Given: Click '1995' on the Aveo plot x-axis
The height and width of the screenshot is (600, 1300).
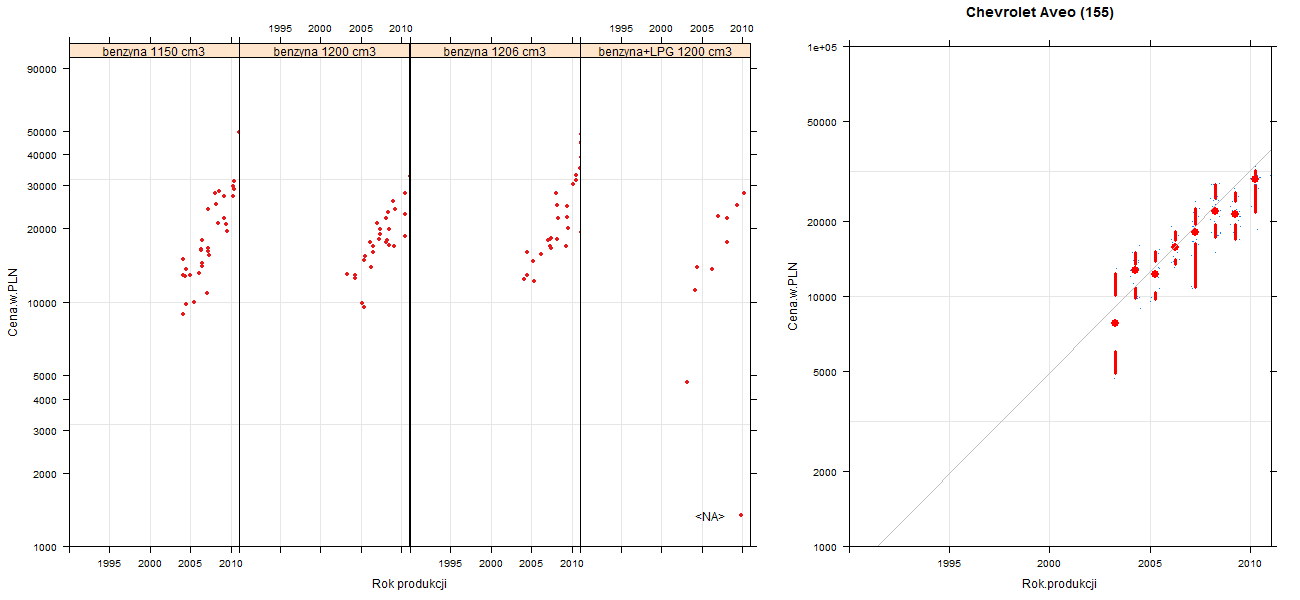Looking at the screenshot, I should pyautogui.click(x=949, y=564).
